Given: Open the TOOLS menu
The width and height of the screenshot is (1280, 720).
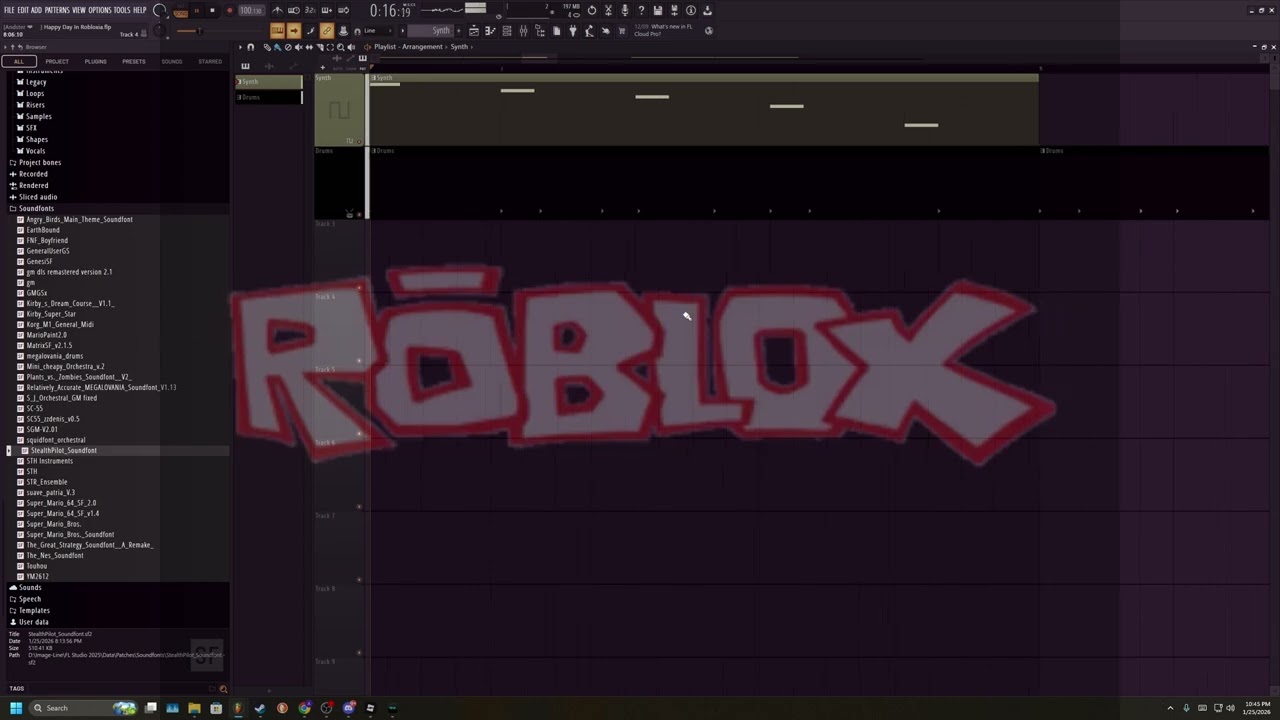Looking at the screenshot, I should 122,10.
